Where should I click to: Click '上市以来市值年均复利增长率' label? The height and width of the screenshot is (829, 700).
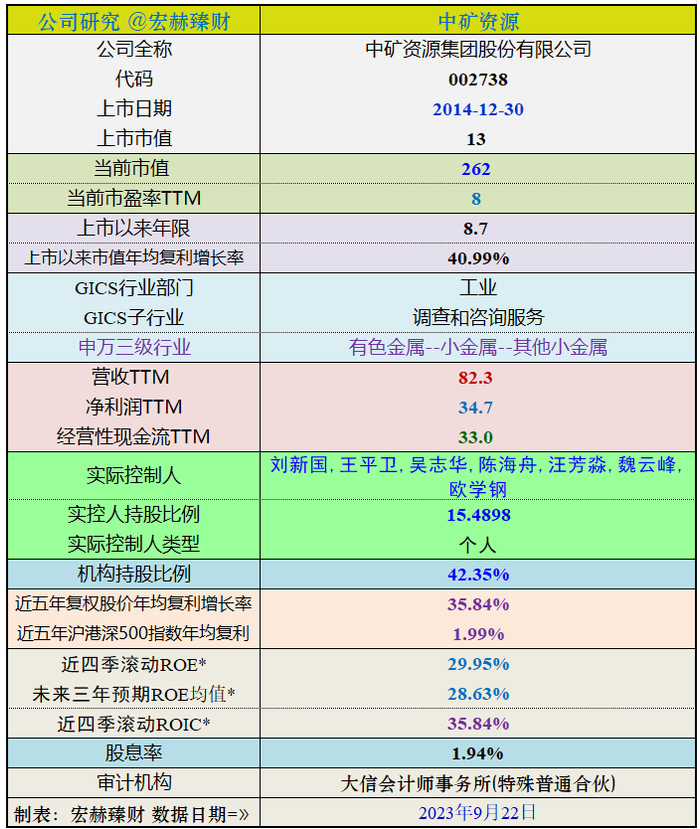pyautogui.click(x=134, y=258)
